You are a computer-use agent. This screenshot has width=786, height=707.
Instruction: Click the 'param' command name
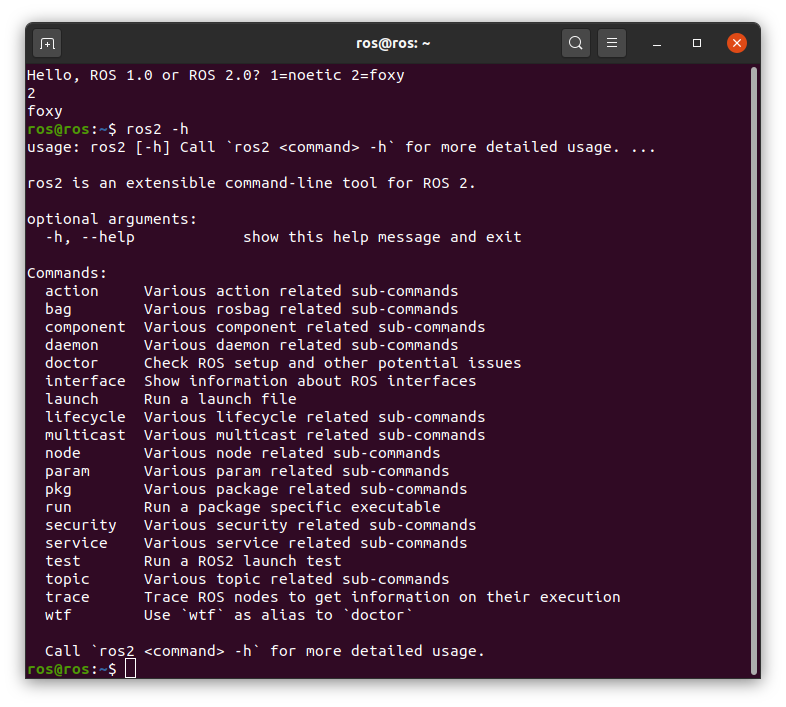[x=67, y=471]
